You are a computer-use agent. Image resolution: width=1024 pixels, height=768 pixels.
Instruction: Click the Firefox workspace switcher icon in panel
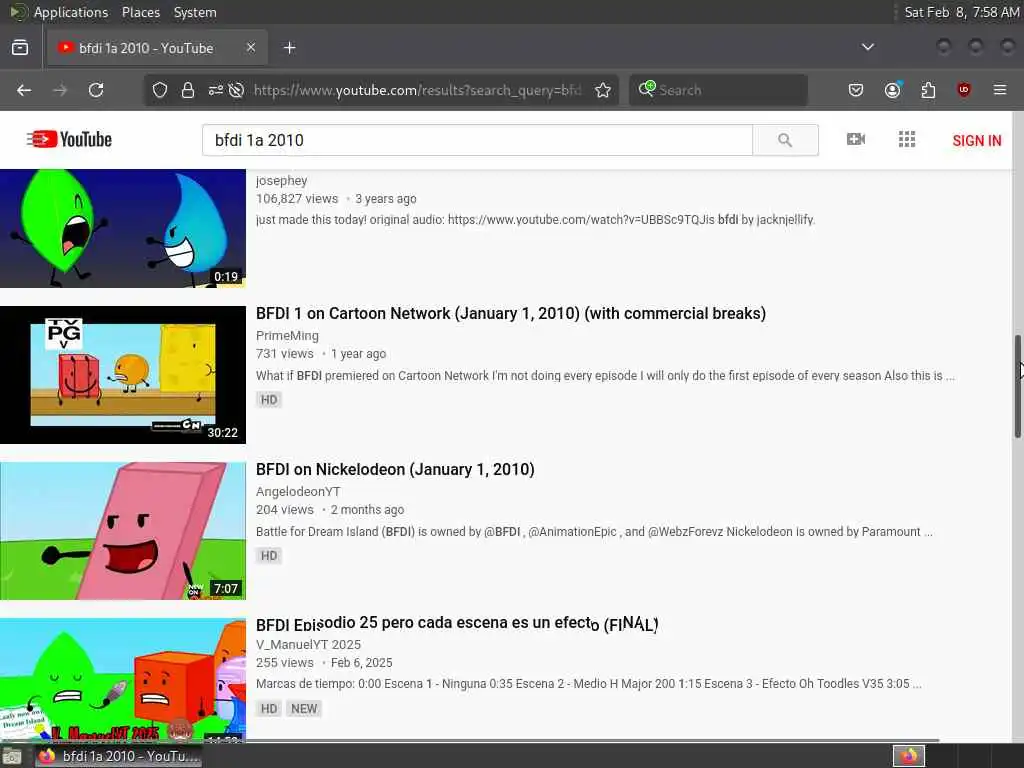(909, 756)
